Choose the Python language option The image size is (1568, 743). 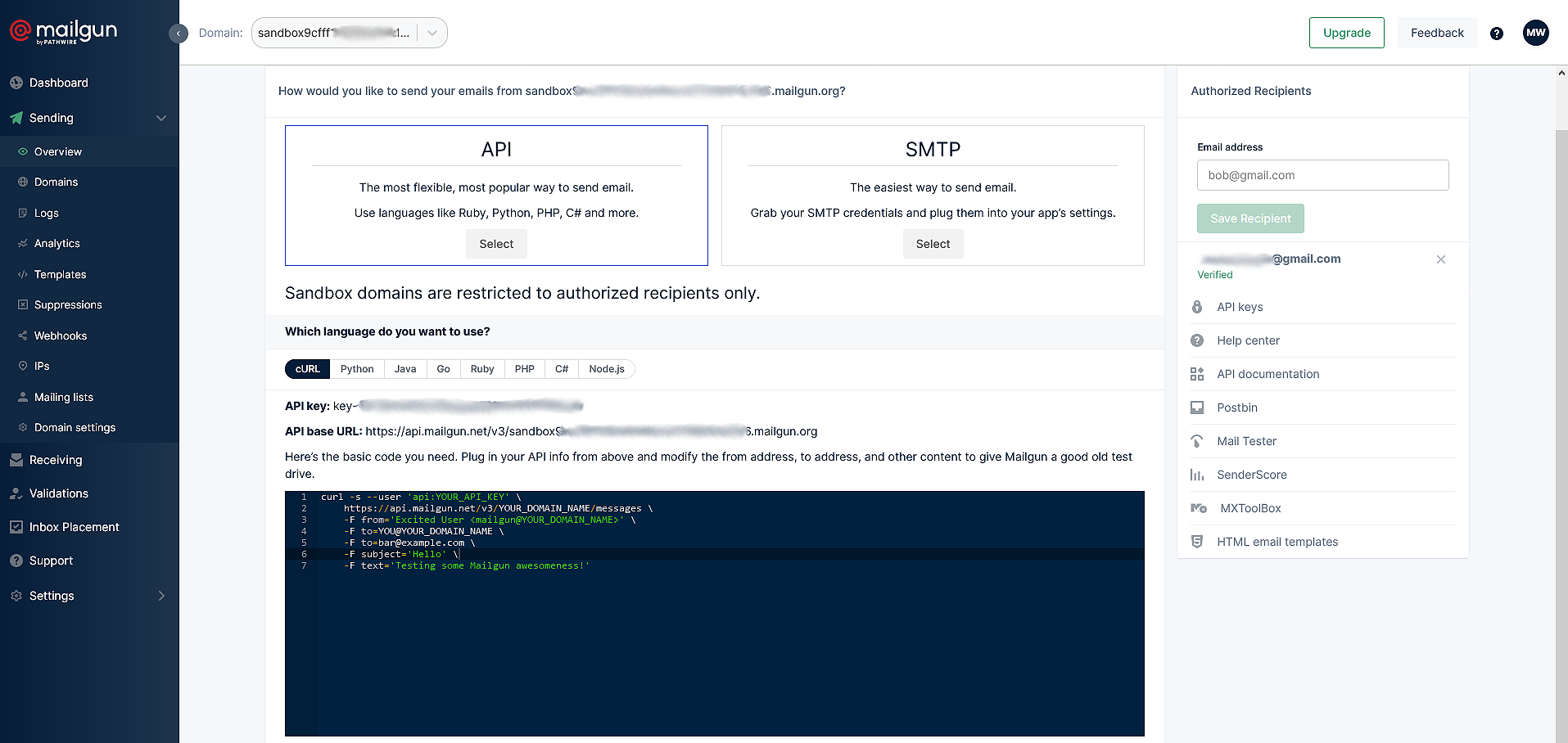(357, 369)
